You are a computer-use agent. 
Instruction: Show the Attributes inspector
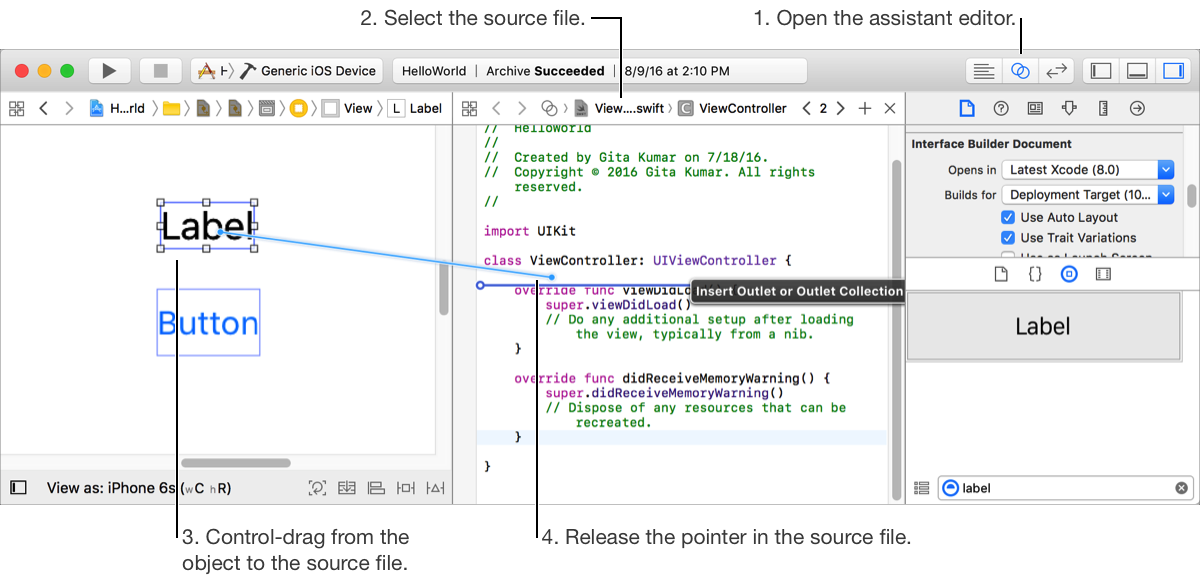[1069, 108]
